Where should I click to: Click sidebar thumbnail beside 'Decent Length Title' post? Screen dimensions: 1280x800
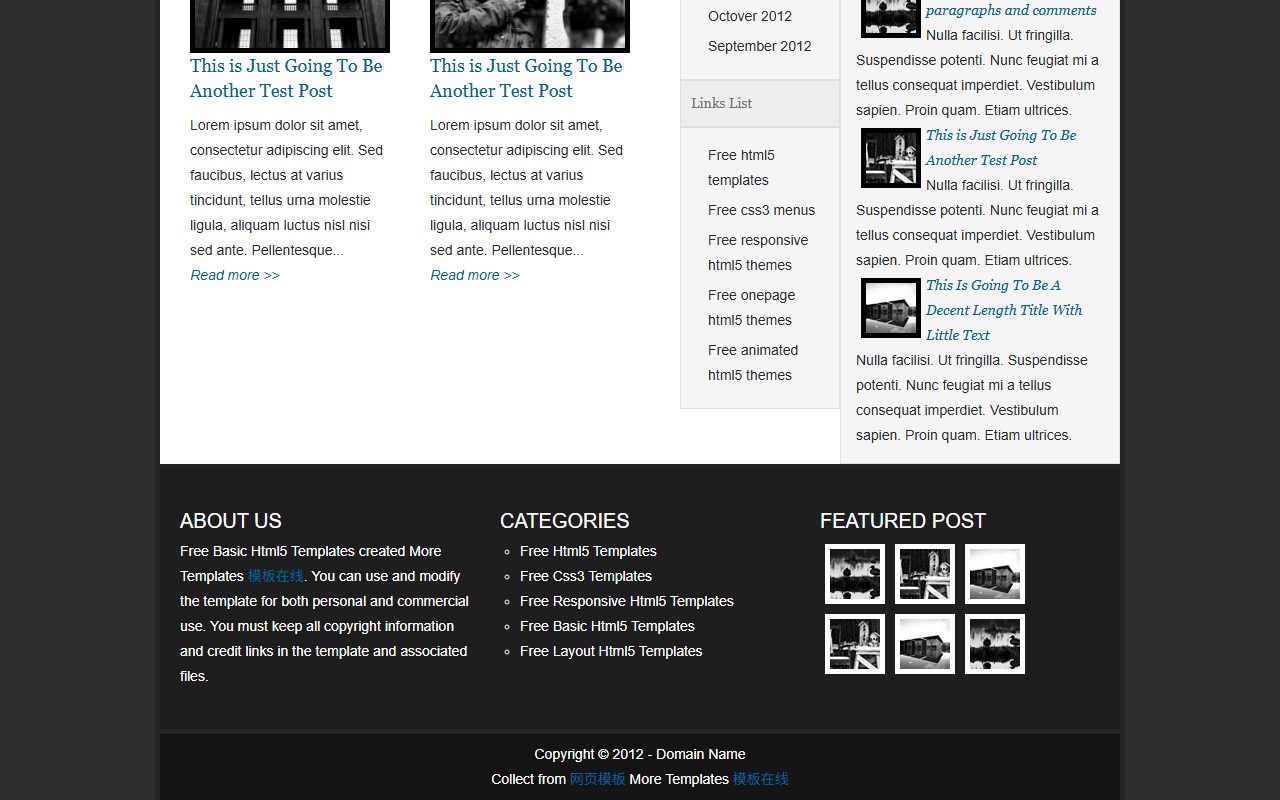[x=891, y=308]
